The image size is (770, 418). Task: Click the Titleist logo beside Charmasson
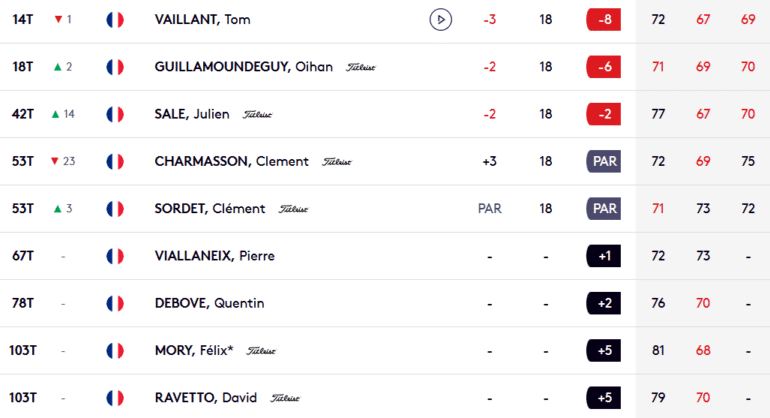[x=337, y=162]
